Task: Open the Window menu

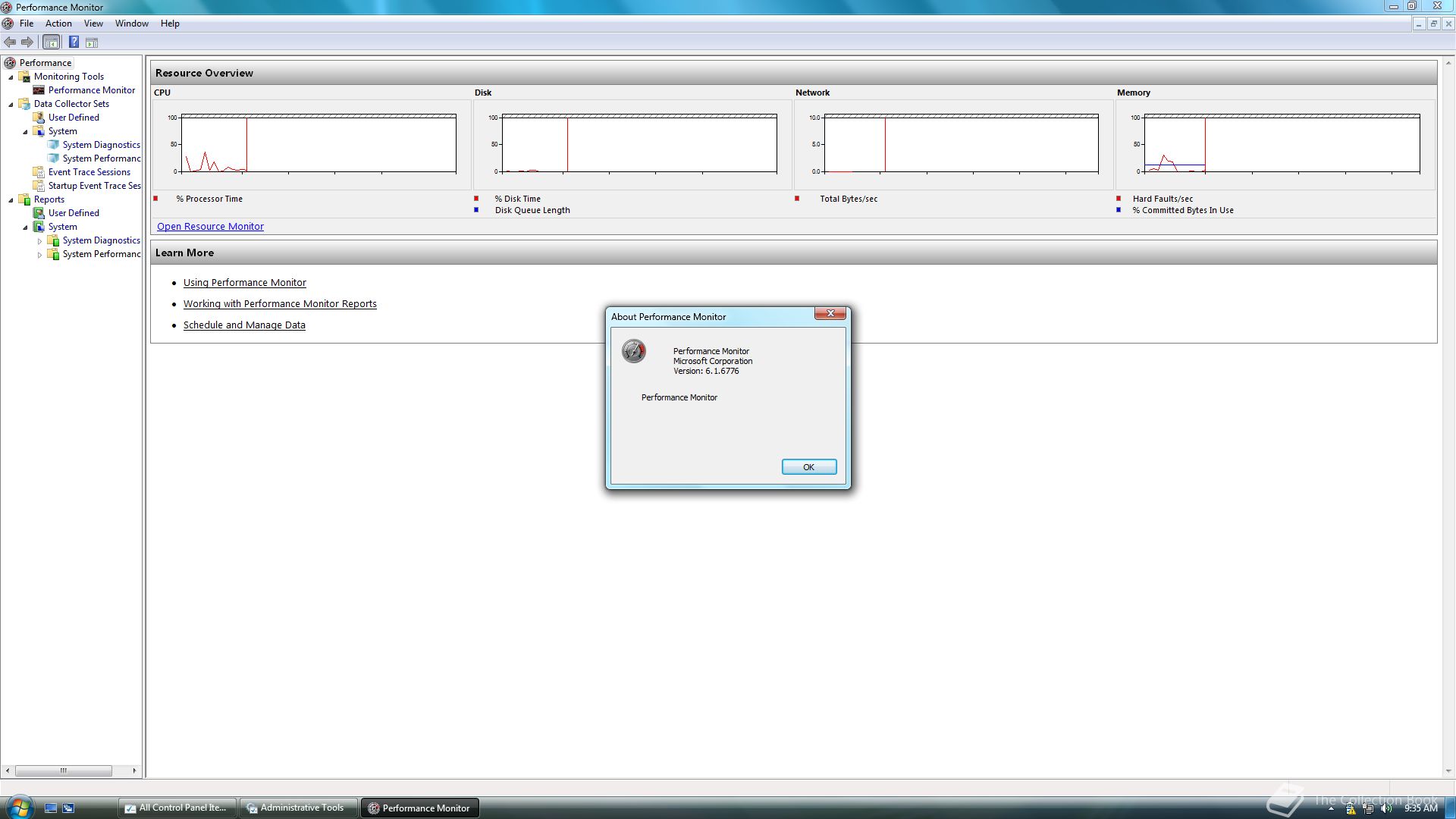Action: coord(132,24)
